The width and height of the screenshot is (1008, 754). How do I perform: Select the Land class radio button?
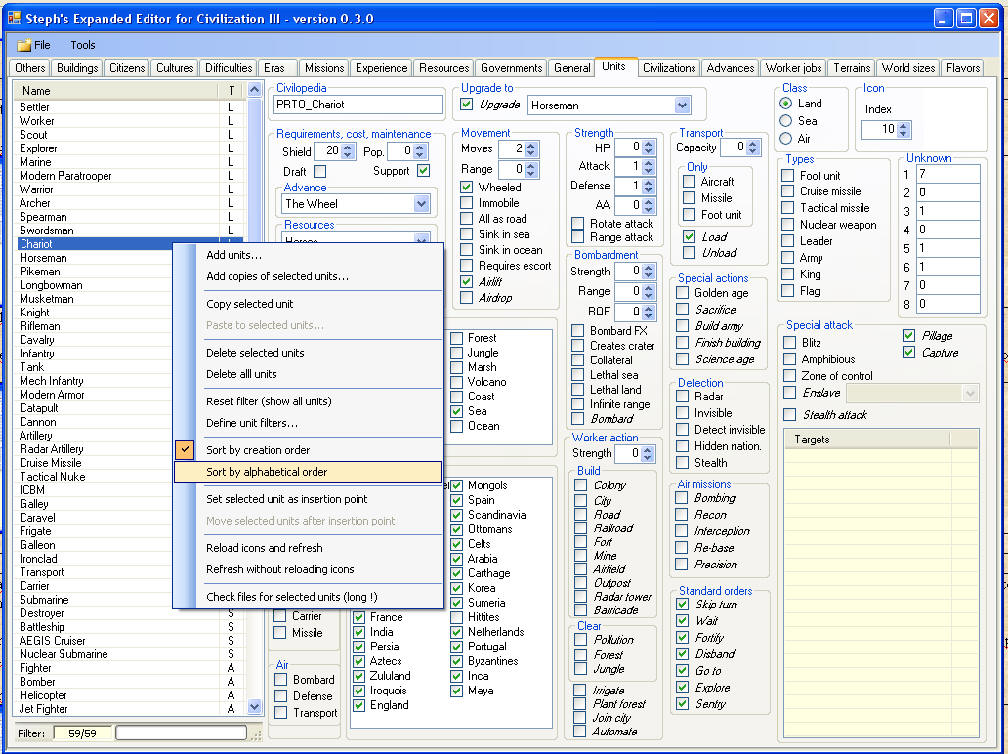click(785, 103)
